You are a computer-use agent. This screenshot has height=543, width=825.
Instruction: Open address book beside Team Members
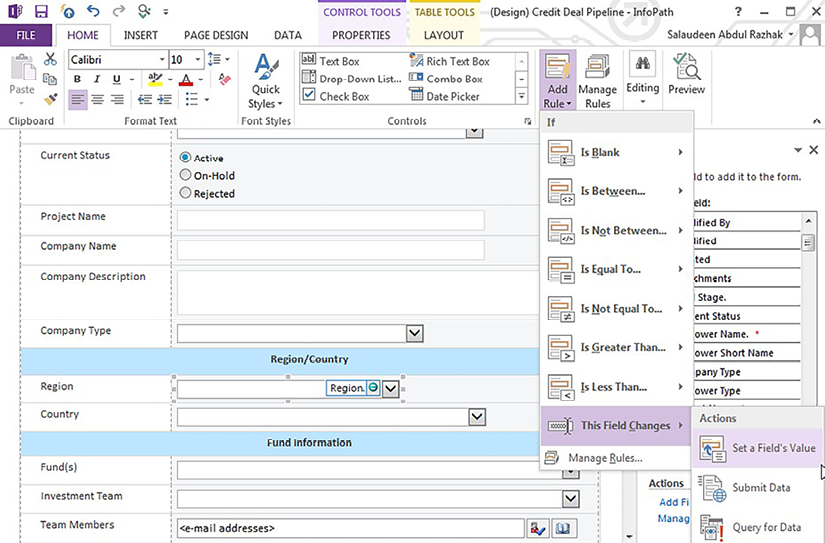562,528
